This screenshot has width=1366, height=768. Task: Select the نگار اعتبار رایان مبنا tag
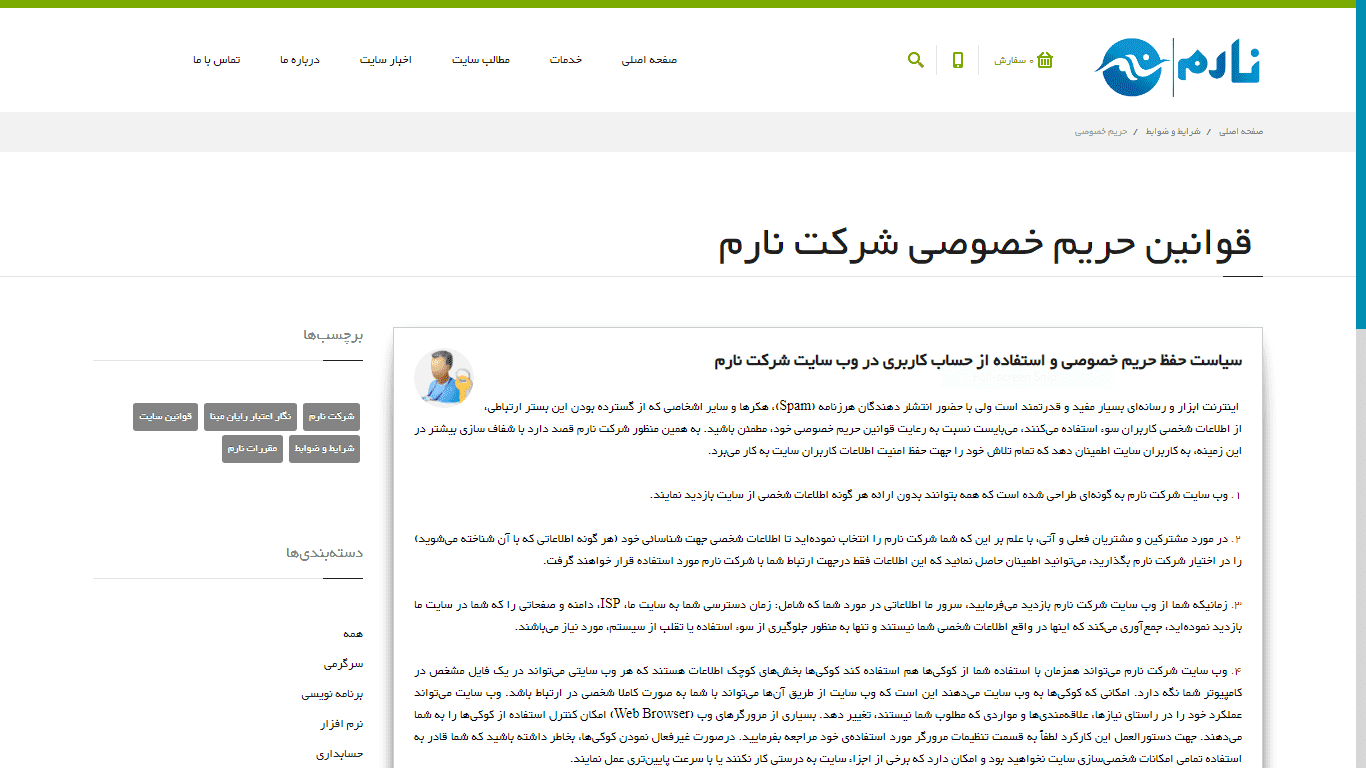(250, 417)
